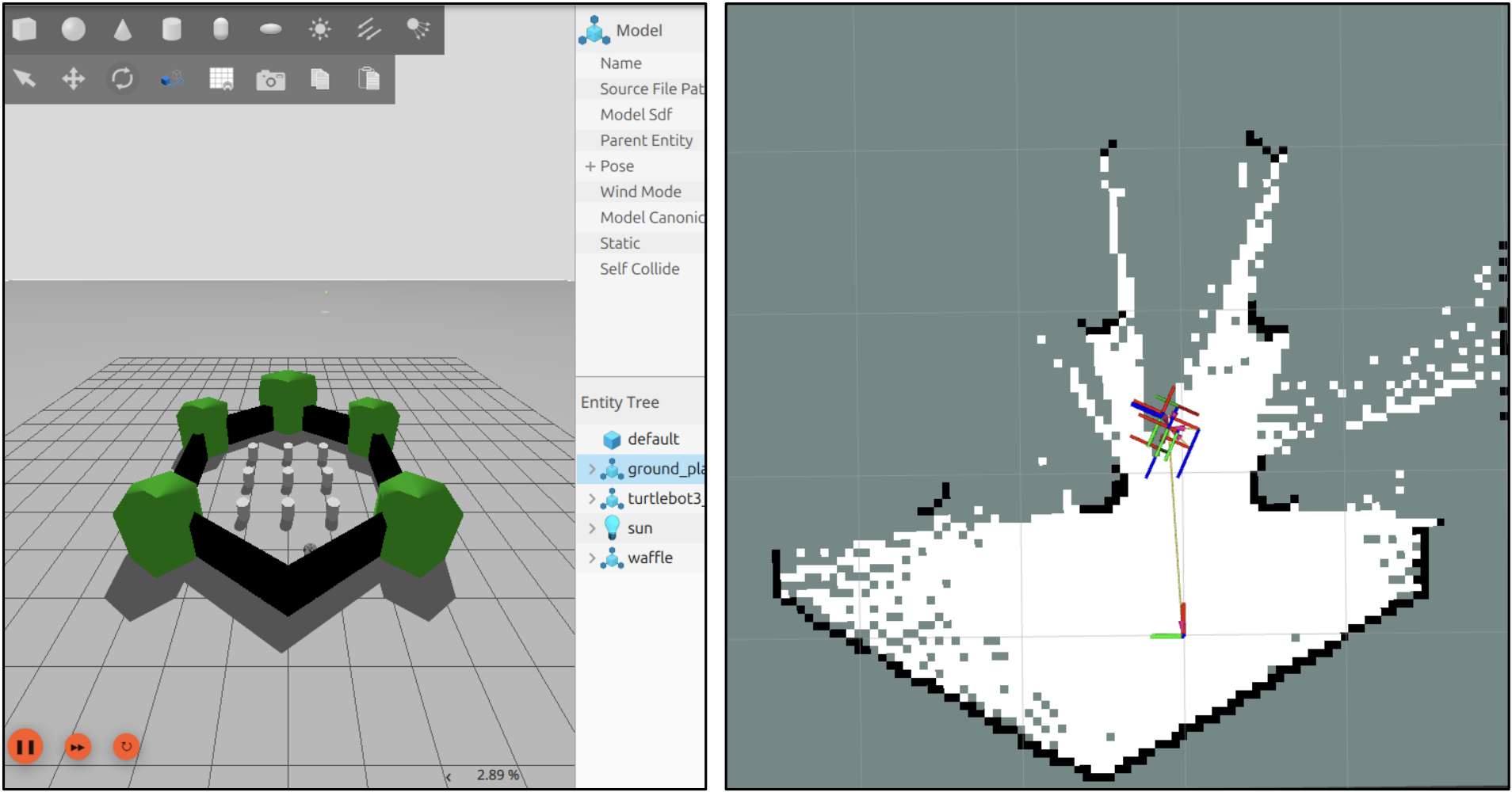Add a spot light
Screen dimensions: 1512x792
click(x=418, y=29)
